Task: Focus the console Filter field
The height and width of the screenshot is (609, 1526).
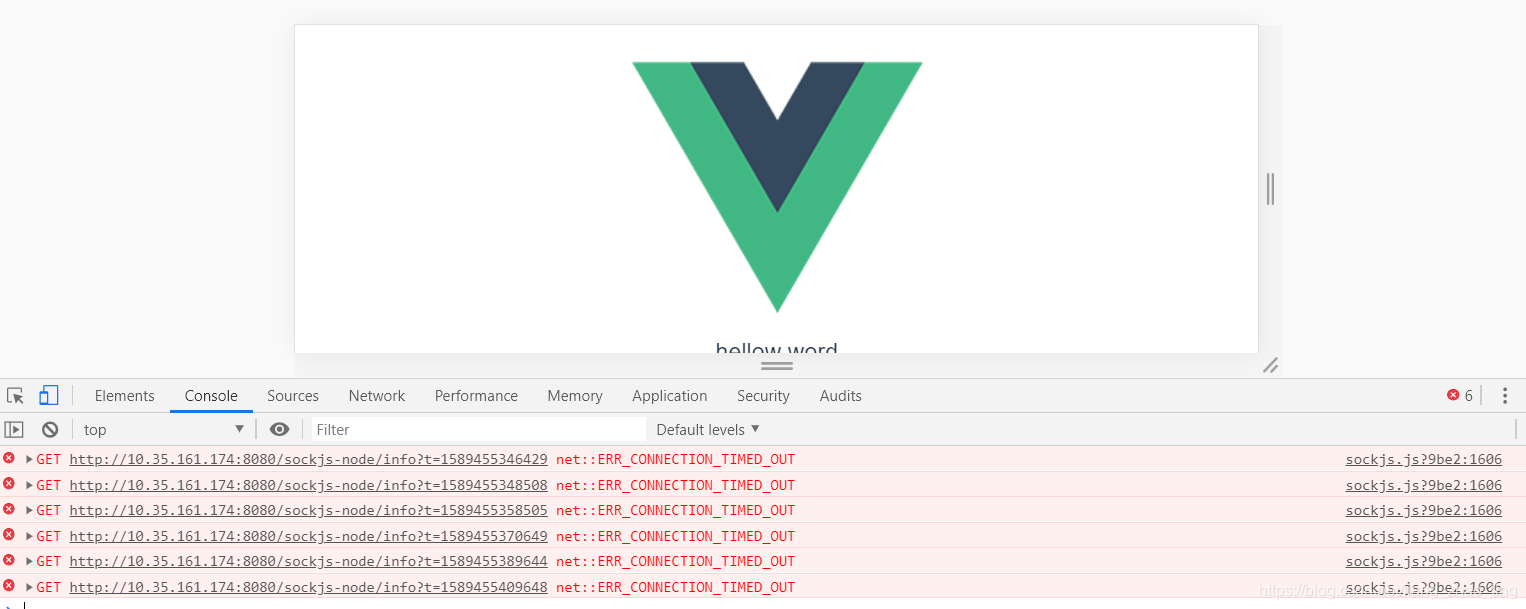Action: point(478,429)
